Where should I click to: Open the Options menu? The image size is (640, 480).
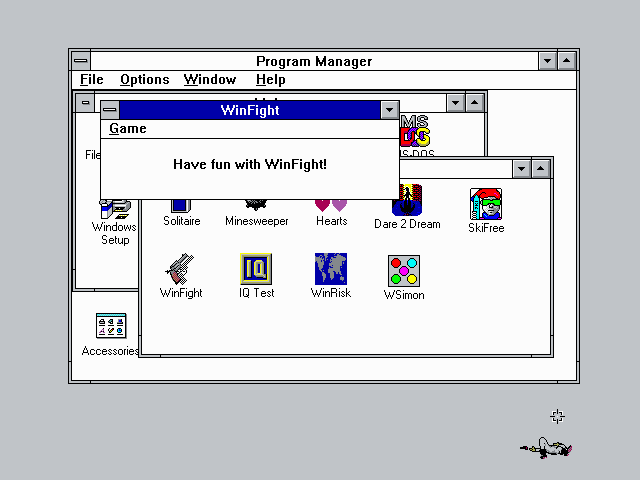[145, 80]
